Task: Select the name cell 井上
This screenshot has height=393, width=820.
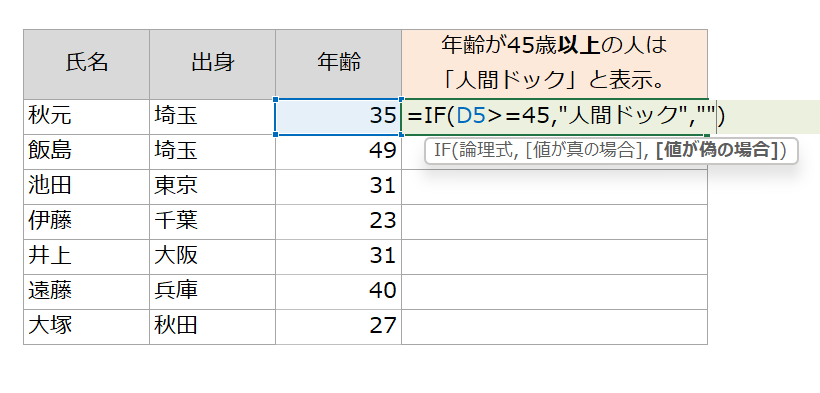Action: (86, 257)
